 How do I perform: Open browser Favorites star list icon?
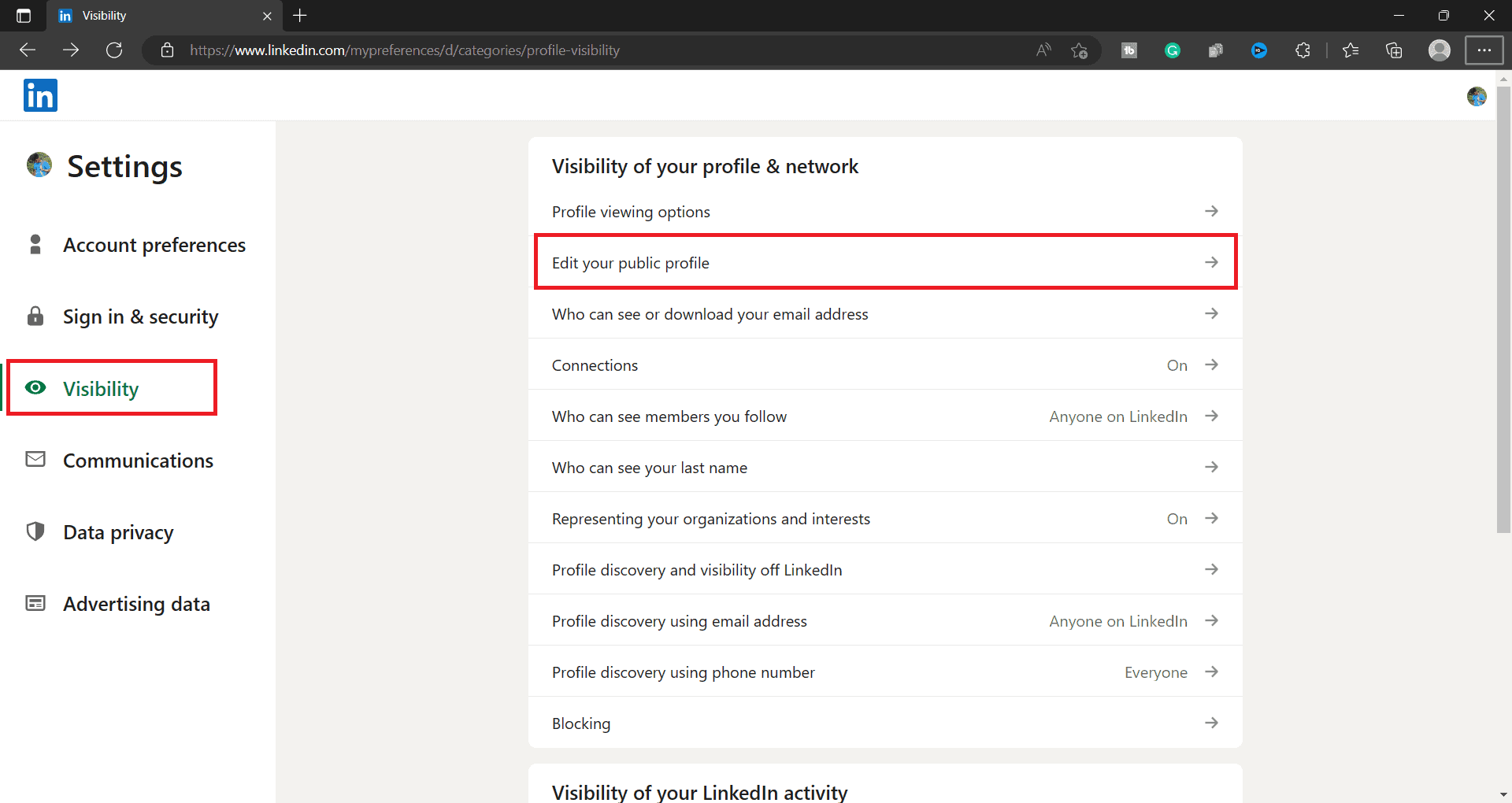(1351, 50)
